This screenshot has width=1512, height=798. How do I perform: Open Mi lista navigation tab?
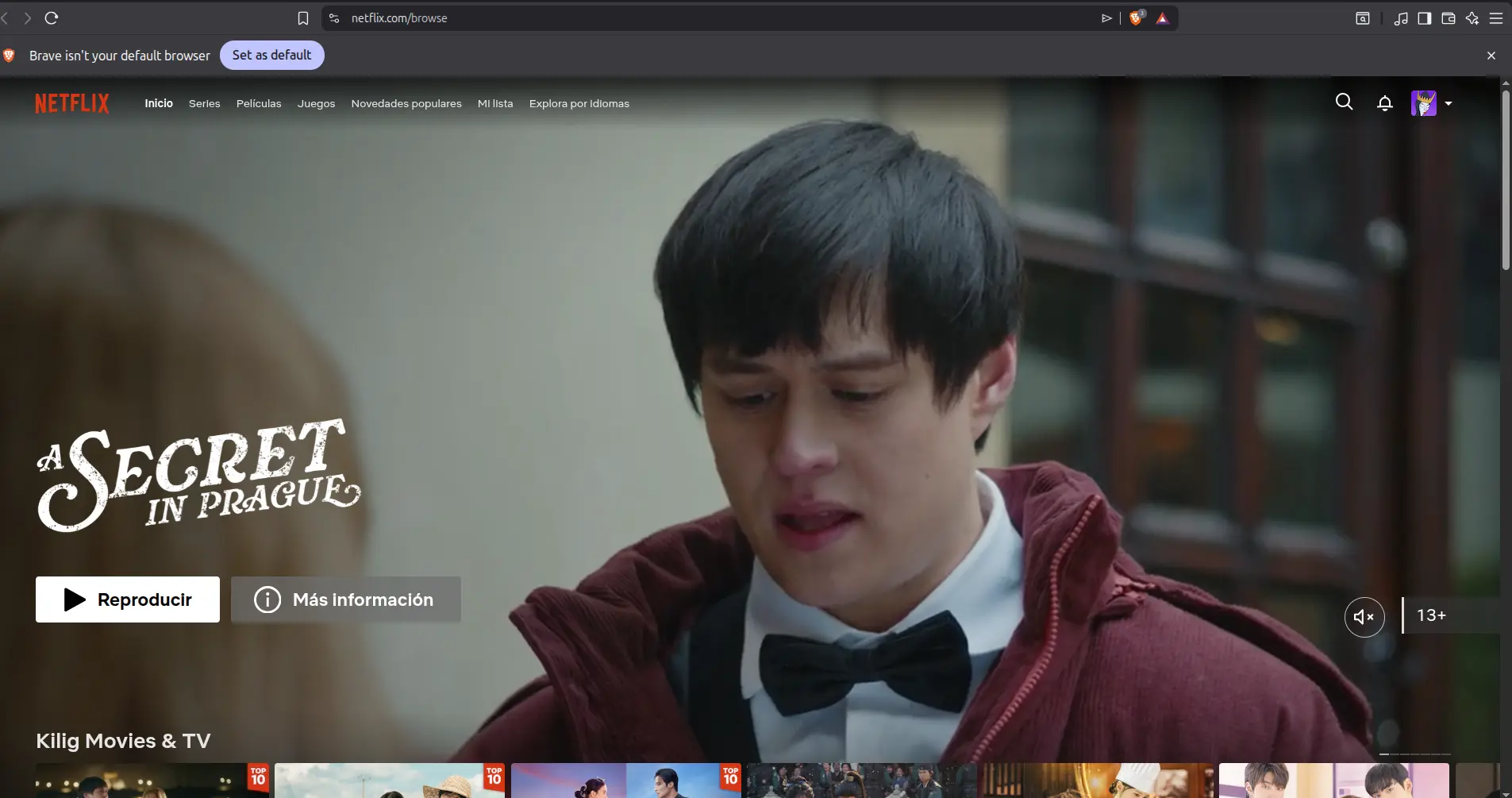(x=495, y=103)
